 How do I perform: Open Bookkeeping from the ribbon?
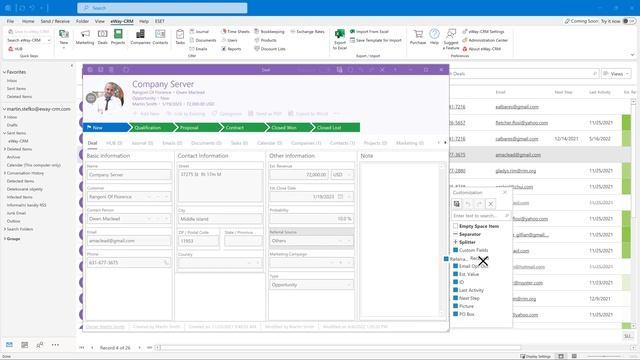tap(269, 31)
